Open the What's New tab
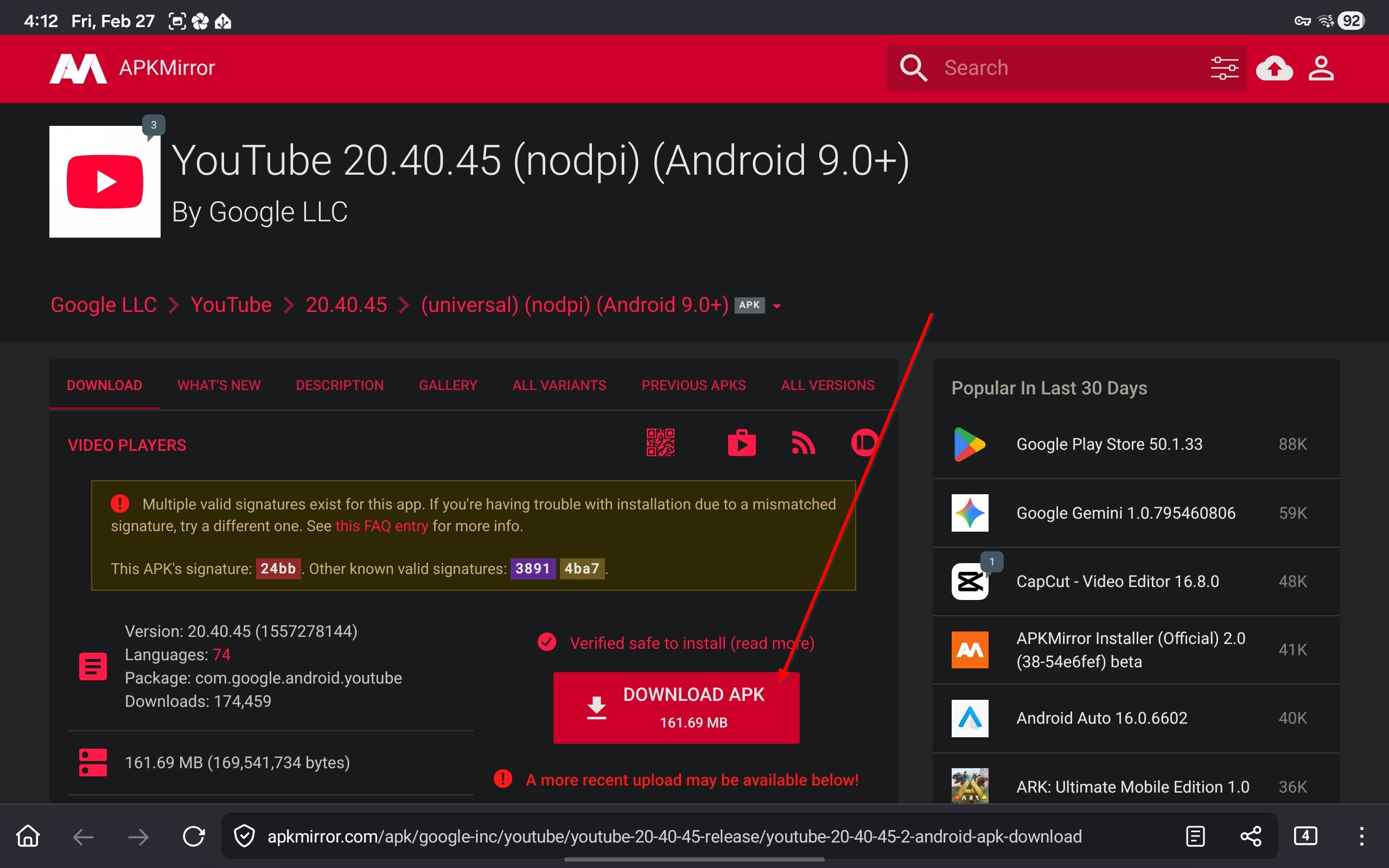 (219, 385)
